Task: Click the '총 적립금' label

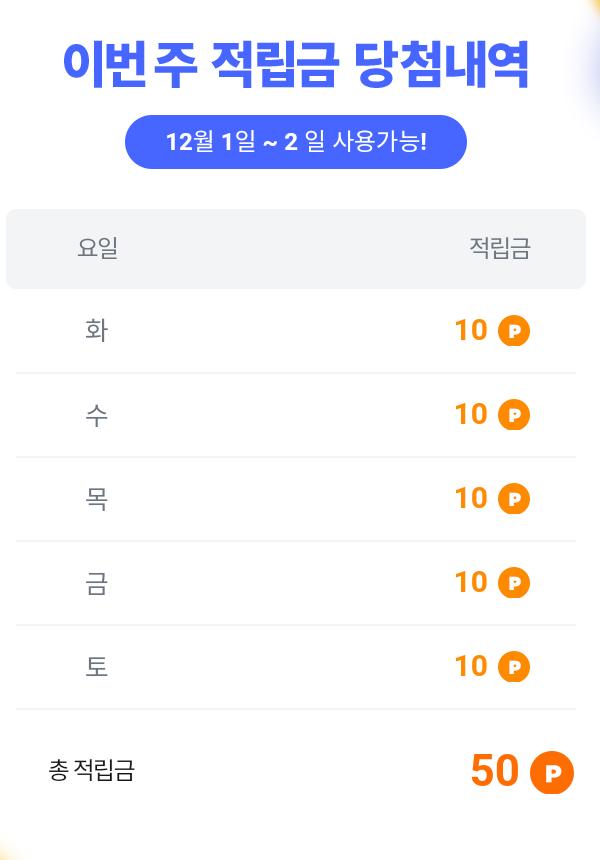Action: [x=91, y=770]
